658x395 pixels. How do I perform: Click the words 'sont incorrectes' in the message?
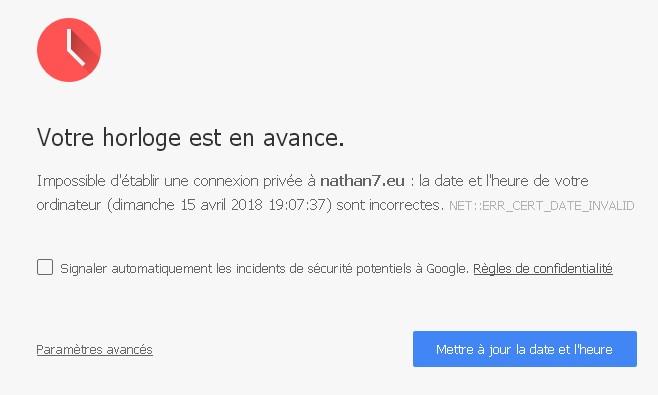click(x=388, y=205)
